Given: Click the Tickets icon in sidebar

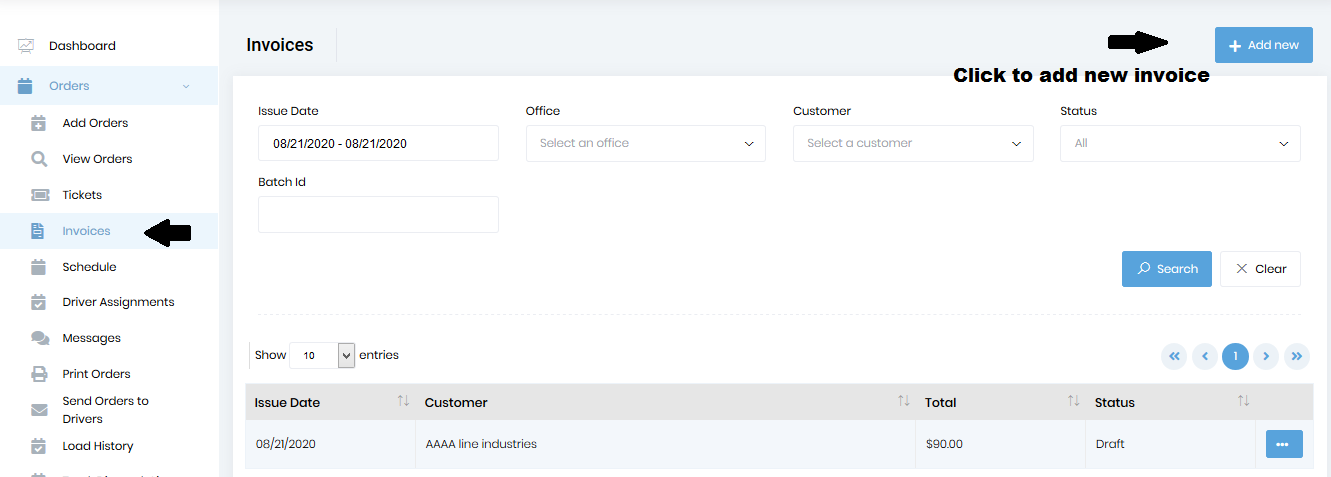Looking at the screenshot, I should 39,195.
